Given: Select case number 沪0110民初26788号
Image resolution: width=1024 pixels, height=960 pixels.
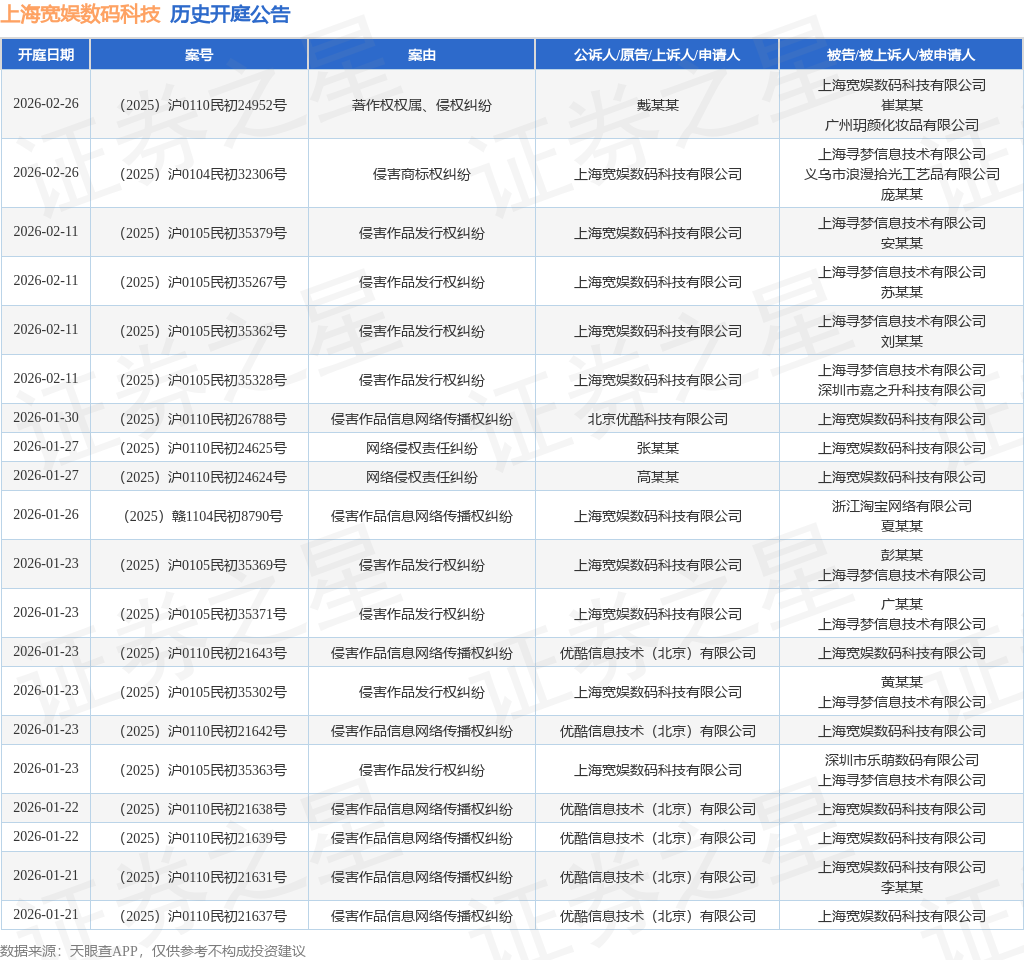Looking at the screenshot, I should pos(227,419).
